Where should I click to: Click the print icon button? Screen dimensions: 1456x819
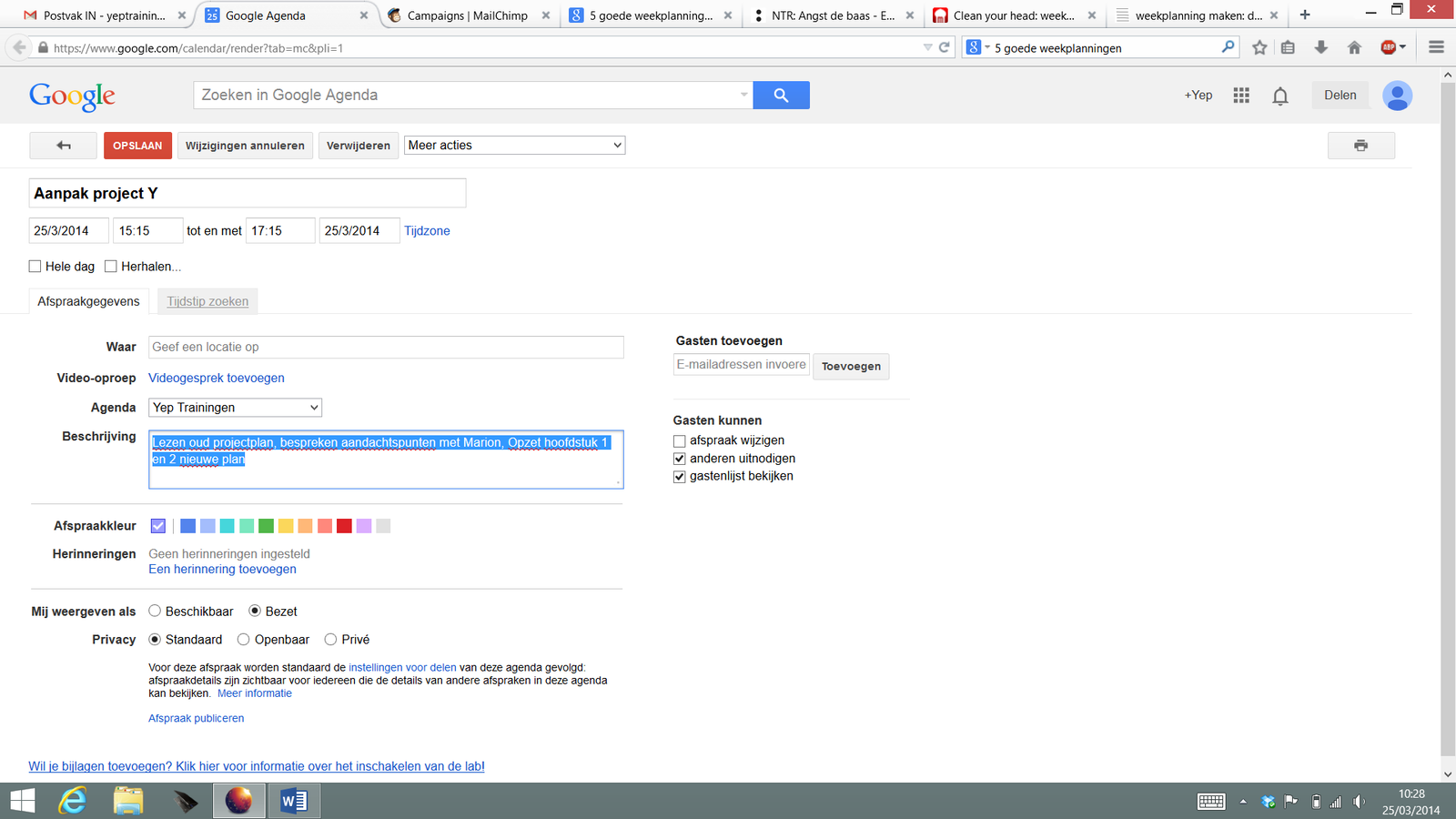1360,146
